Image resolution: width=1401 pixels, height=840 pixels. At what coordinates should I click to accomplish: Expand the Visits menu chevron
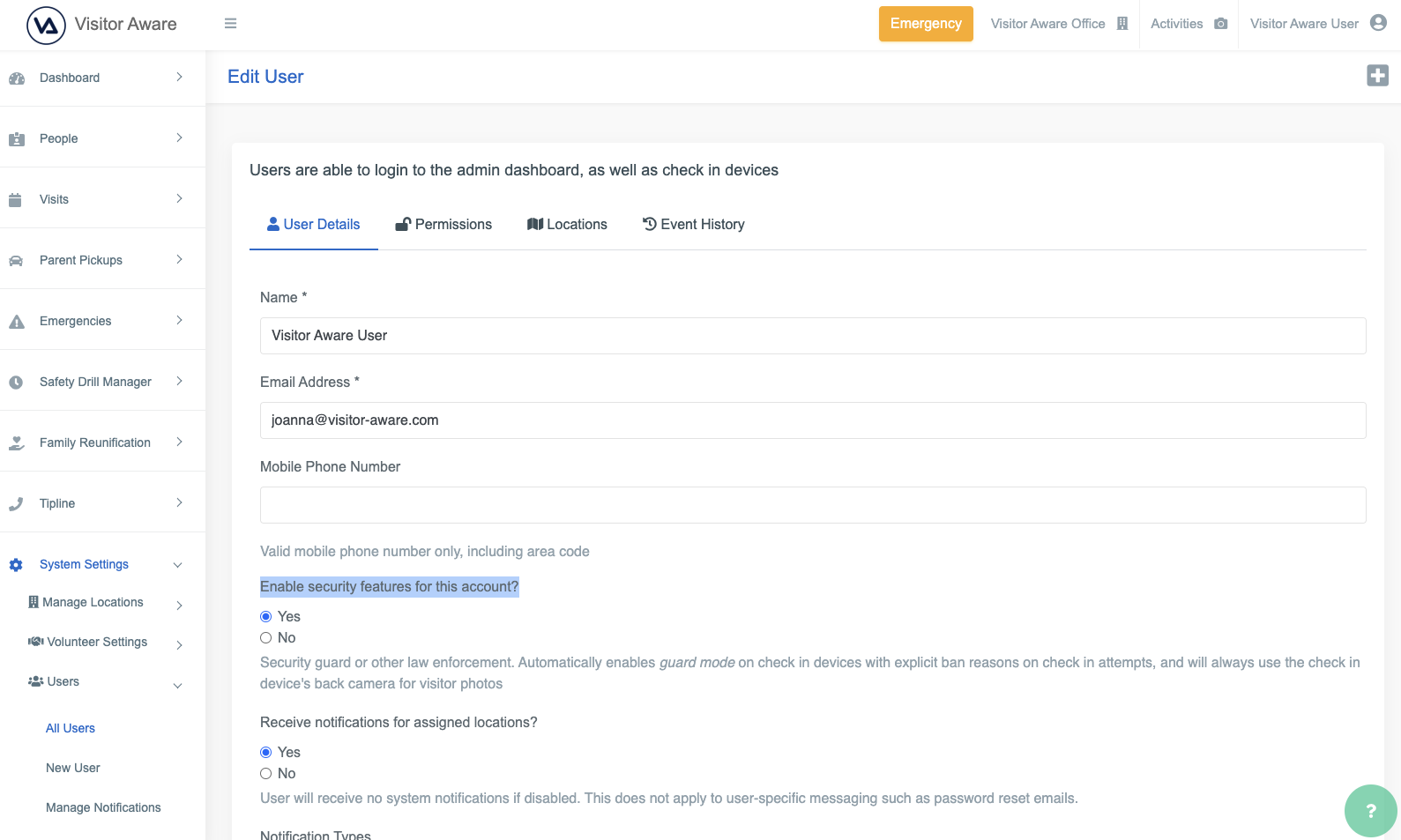179,198
